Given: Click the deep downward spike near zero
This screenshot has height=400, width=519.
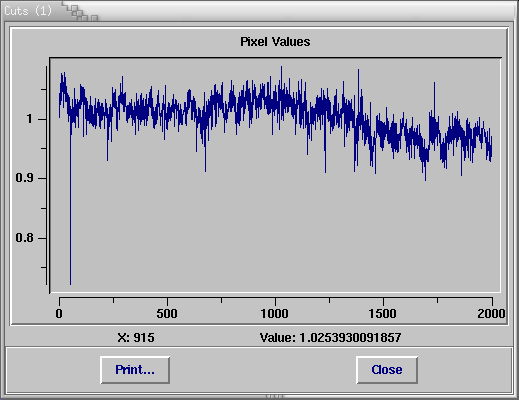Looking at the screenshot, I should point(70,207).
